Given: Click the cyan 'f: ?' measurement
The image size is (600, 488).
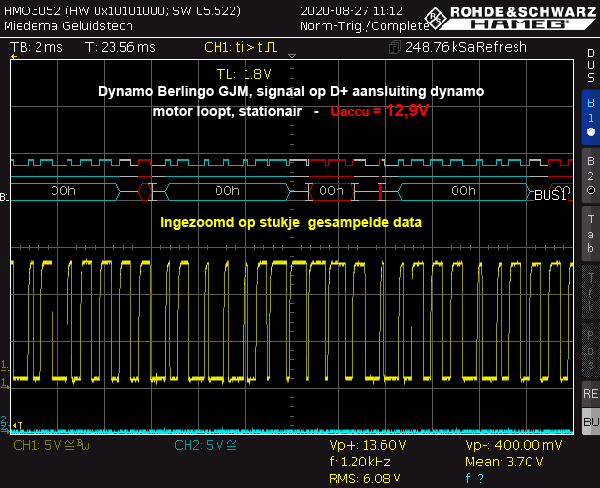Looking at the screenshot, I should point(474,478).
